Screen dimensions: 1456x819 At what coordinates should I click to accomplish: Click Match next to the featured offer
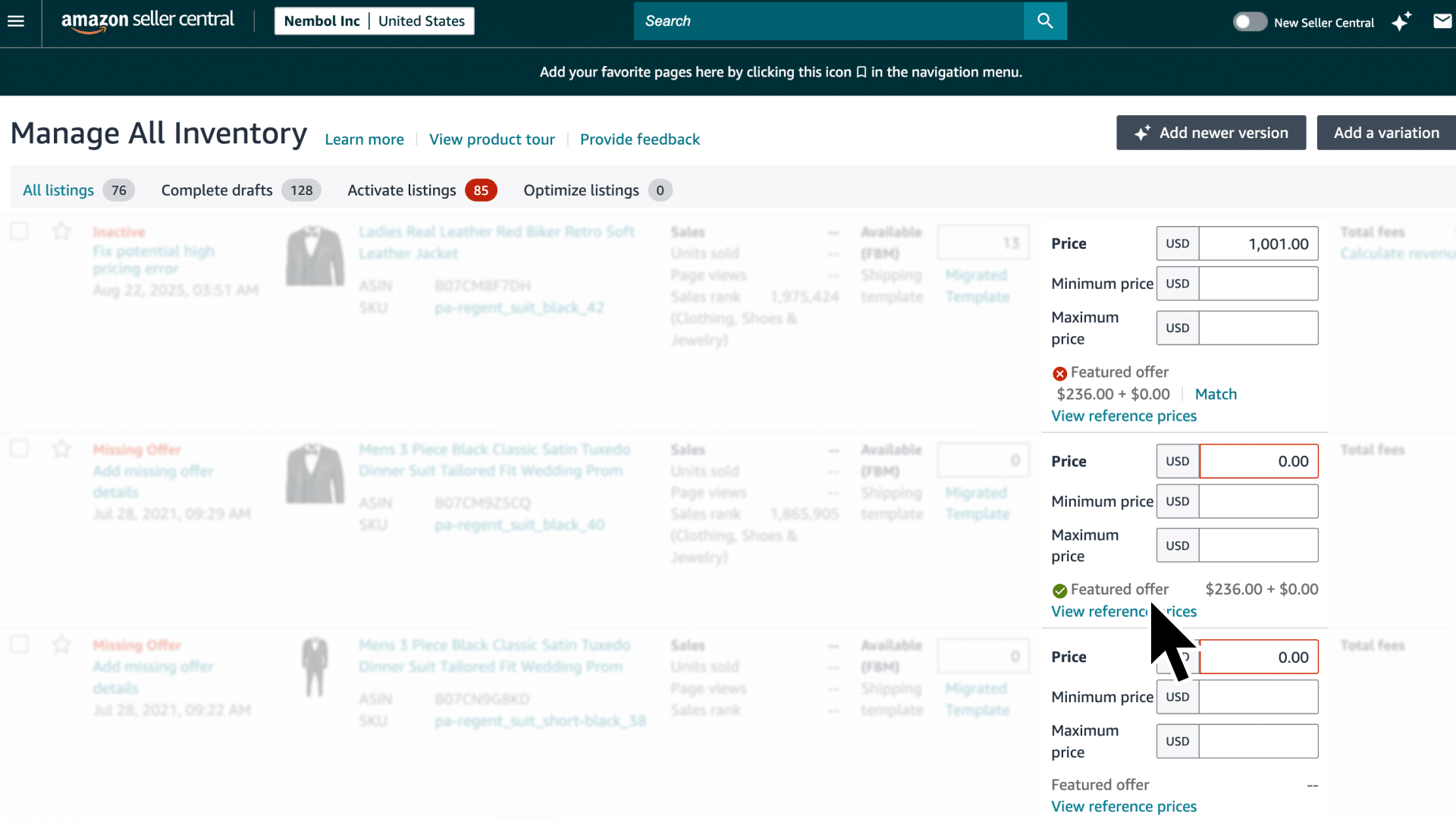tap(1216, 394)
